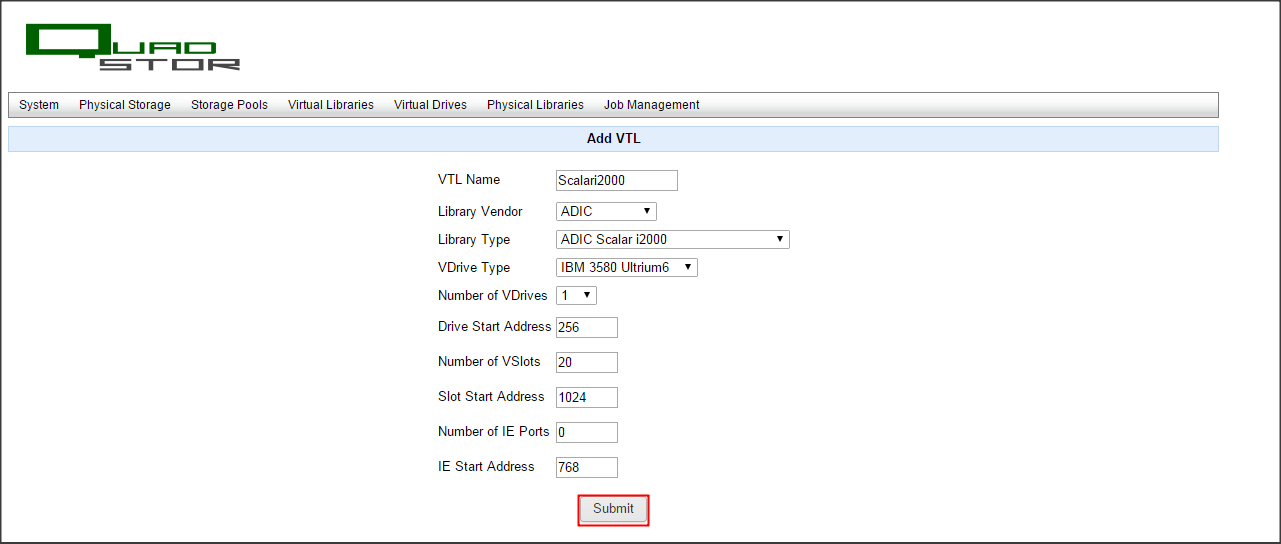Click the IE Start Address field
Viewport: 1281px width, 544px height.
587,467
